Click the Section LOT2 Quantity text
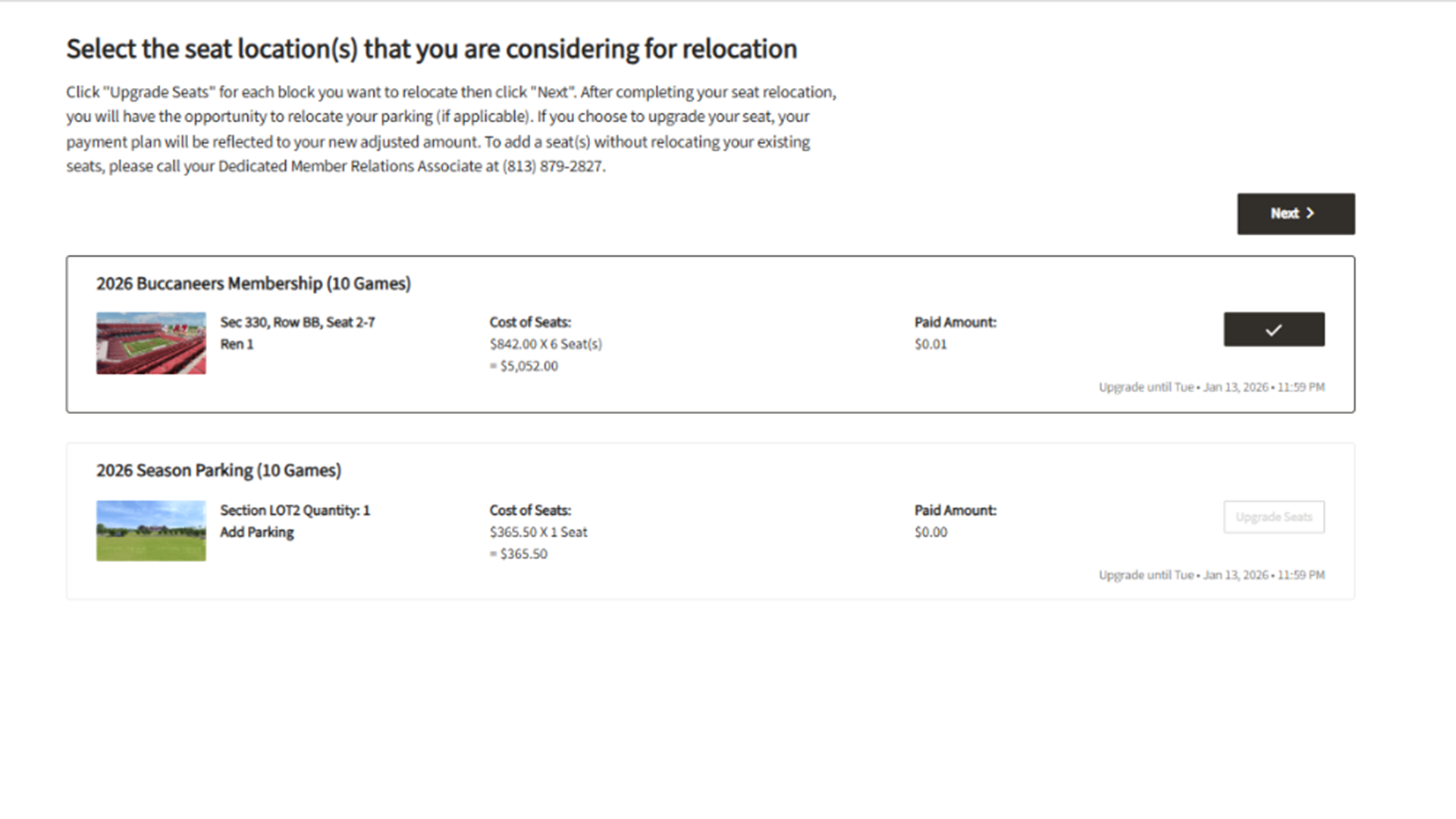 295,510
